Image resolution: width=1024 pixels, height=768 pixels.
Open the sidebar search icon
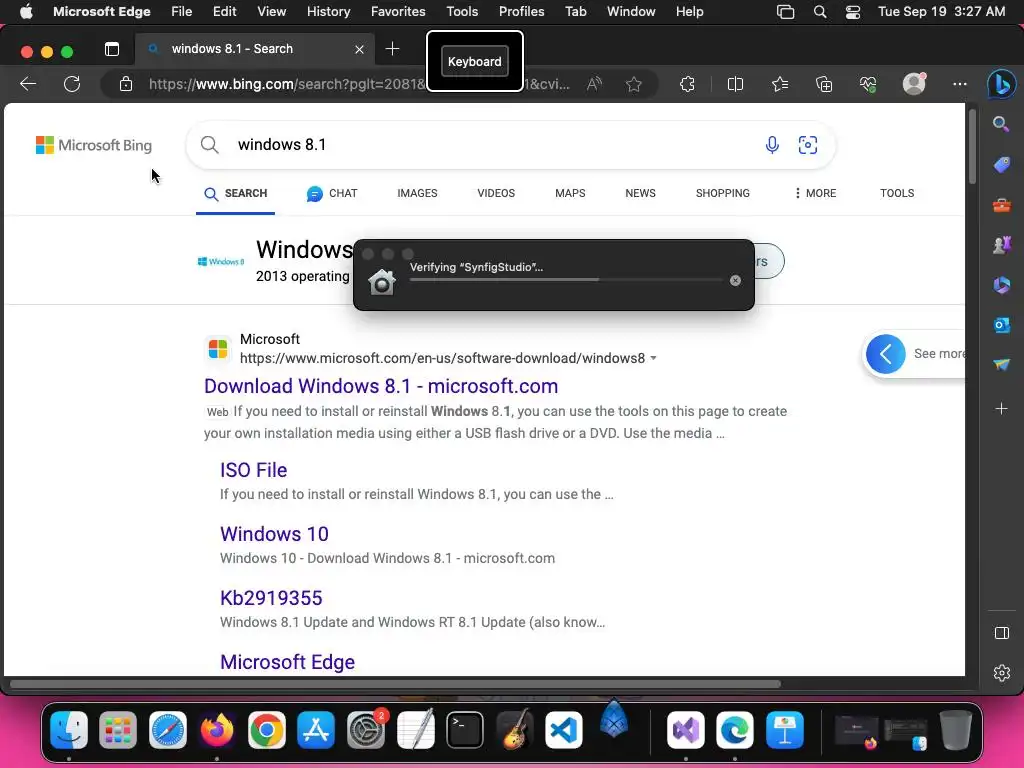(1001, 124)
